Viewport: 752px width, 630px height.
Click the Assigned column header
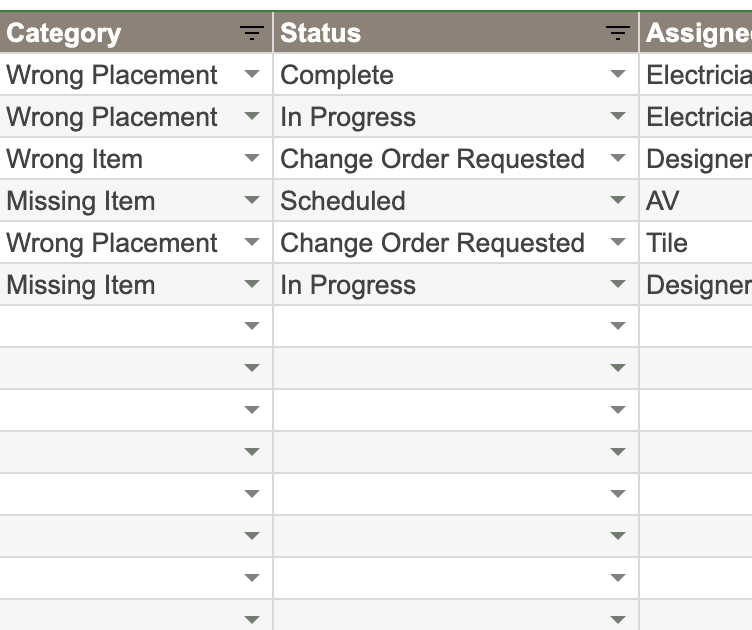pyautogui.click(x=696, y=33)
